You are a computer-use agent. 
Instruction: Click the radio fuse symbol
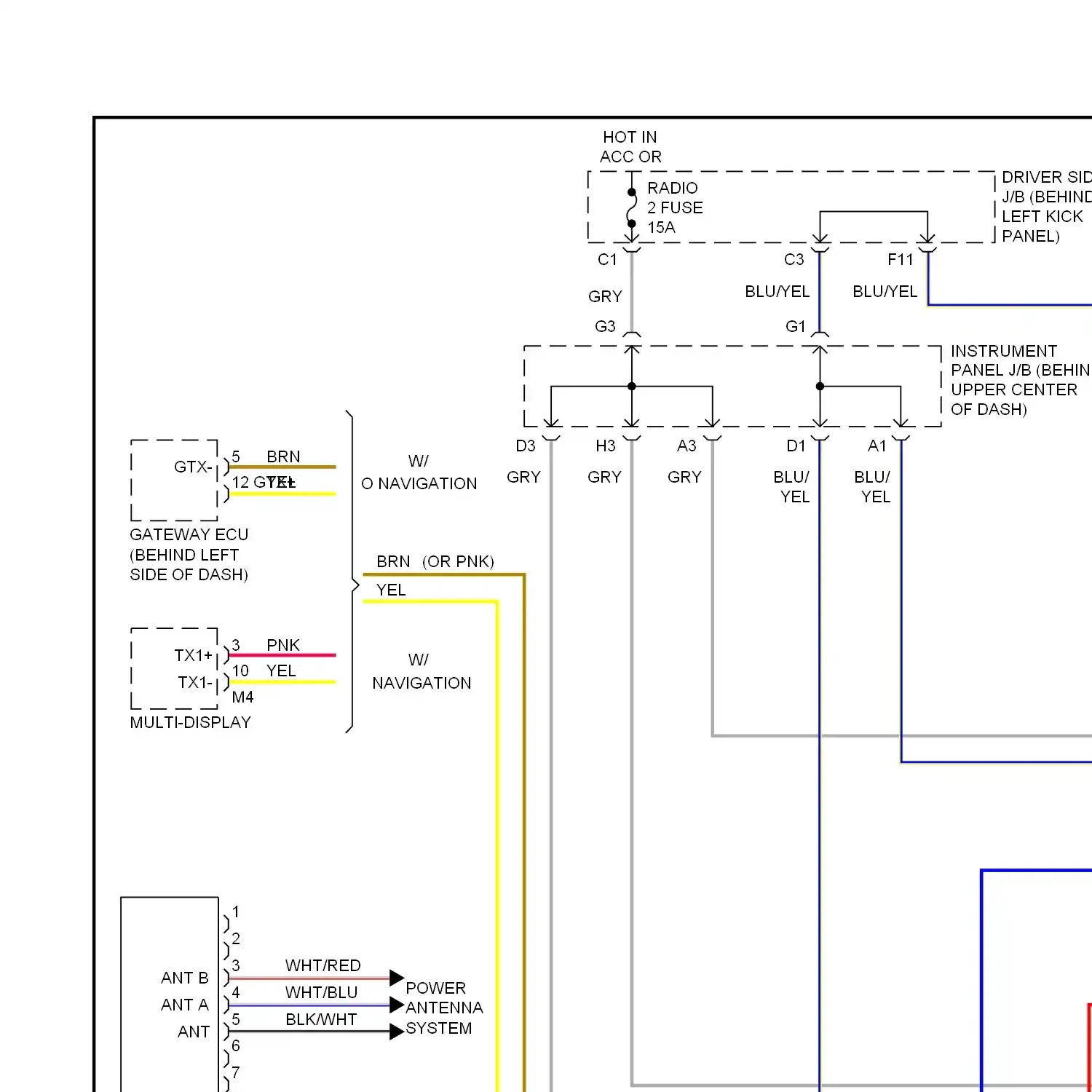631,208
